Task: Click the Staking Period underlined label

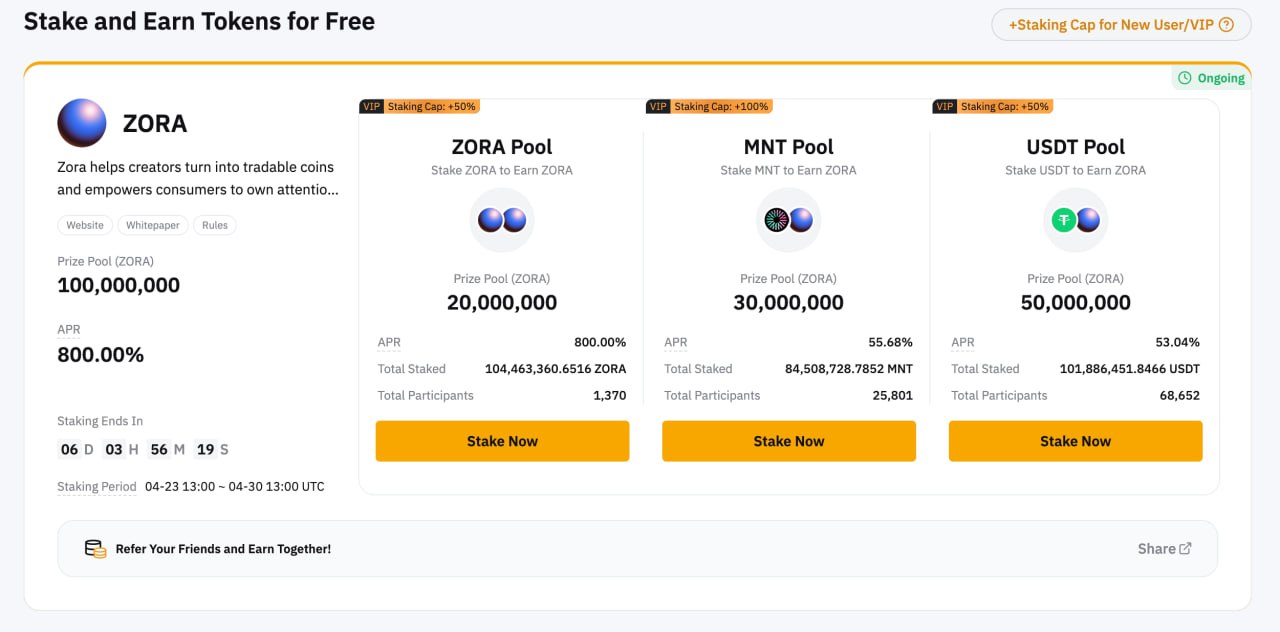Action: pyautogui.click(x=97, y=487)
